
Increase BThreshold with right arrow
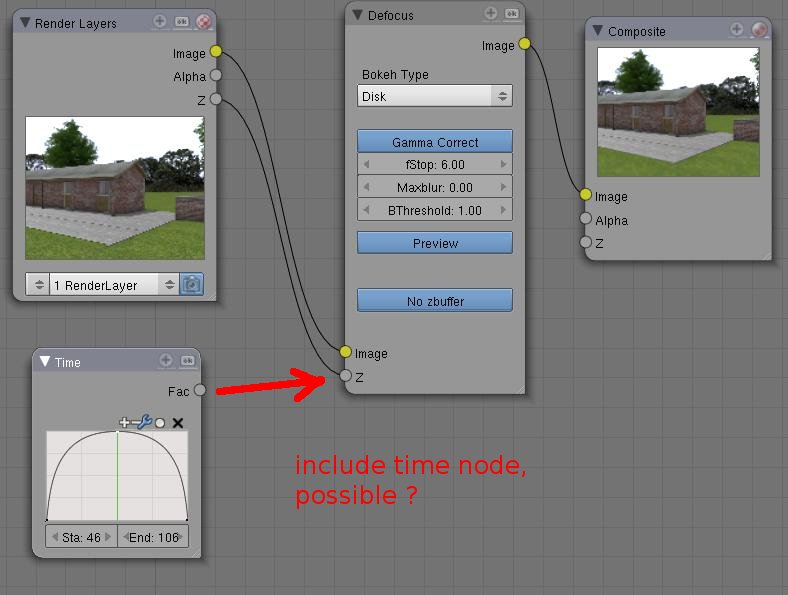[503, 210]
